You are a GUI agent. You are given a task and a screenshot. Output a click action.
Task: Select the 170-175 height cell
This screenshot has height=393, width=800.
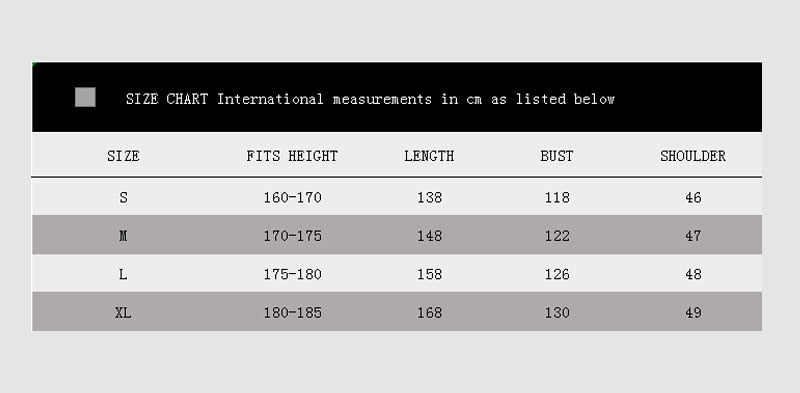pyautogui.click(x=292, y=236)
